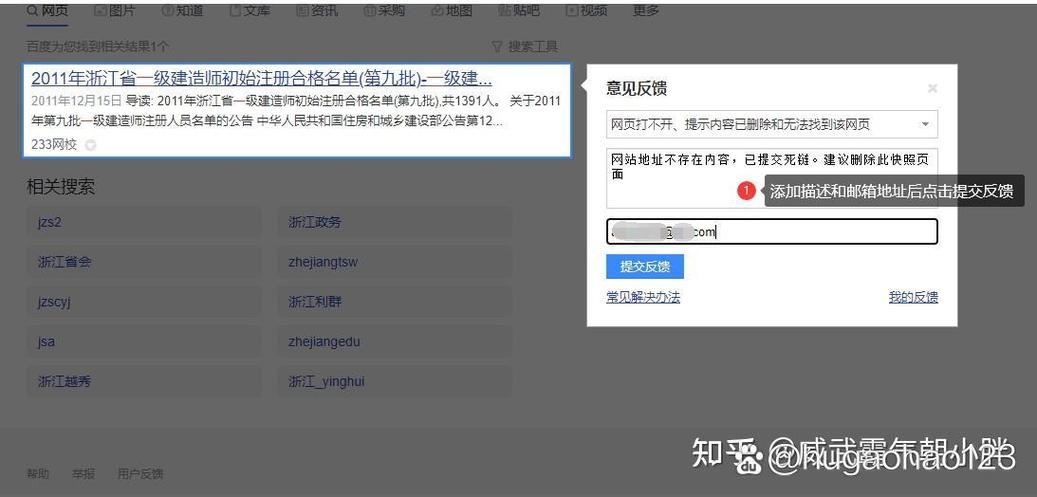Open the 贴吧 tab
Viewport: 1037px width, 497px height.
point(518,11)
